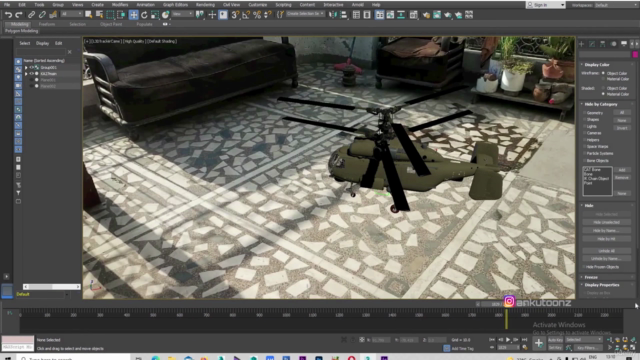Open the Create tab plus icon in command panel
This screenshot has width=640, height=360.
pos(582,44)
